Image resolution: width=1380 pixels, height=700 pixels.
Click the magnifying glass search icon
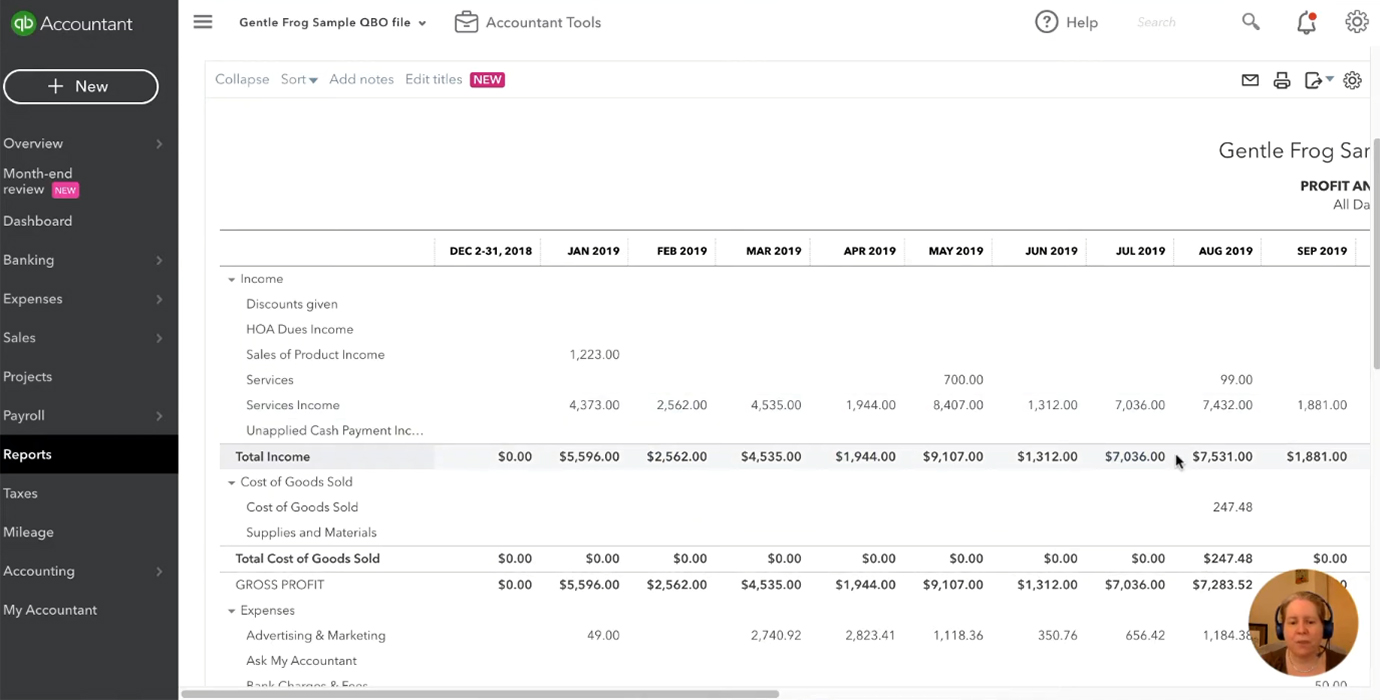1251,21
